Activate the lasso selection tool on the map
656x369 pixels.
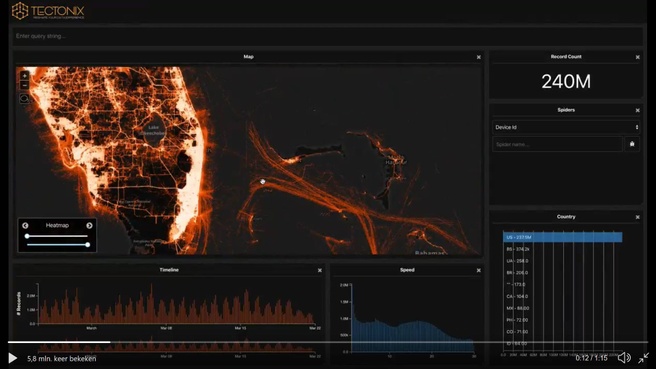tap(24, 99)
